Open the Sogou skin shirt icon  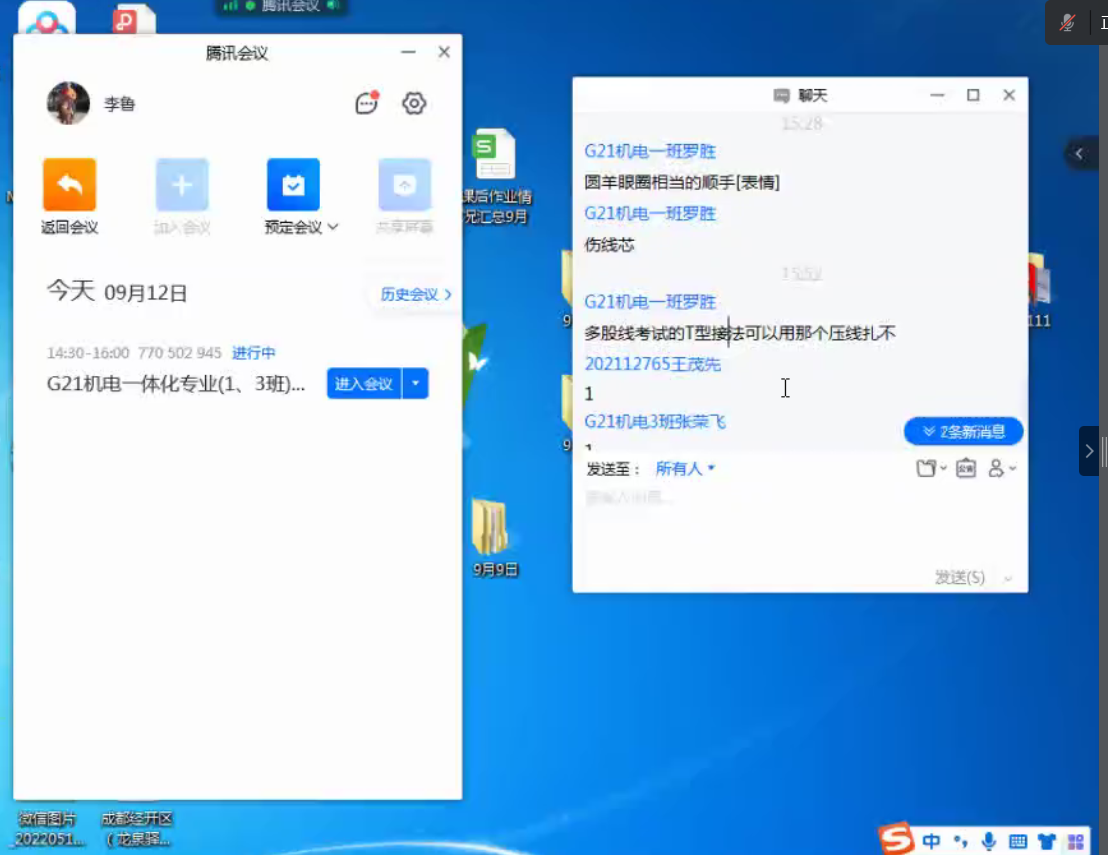tap(1047, 841)
